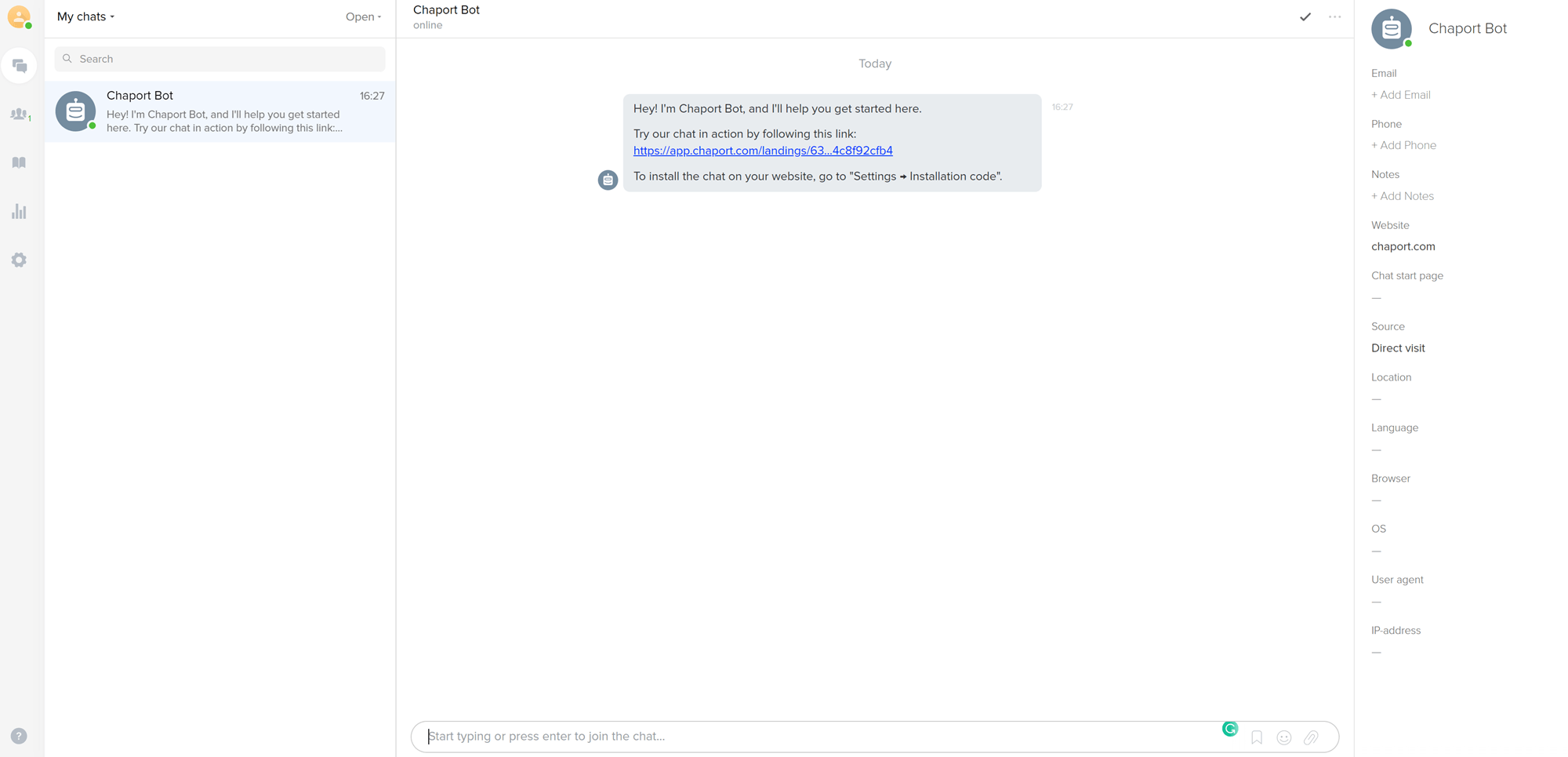
Task: Open the Chats section in sidebar
Action: coord(20,66)
